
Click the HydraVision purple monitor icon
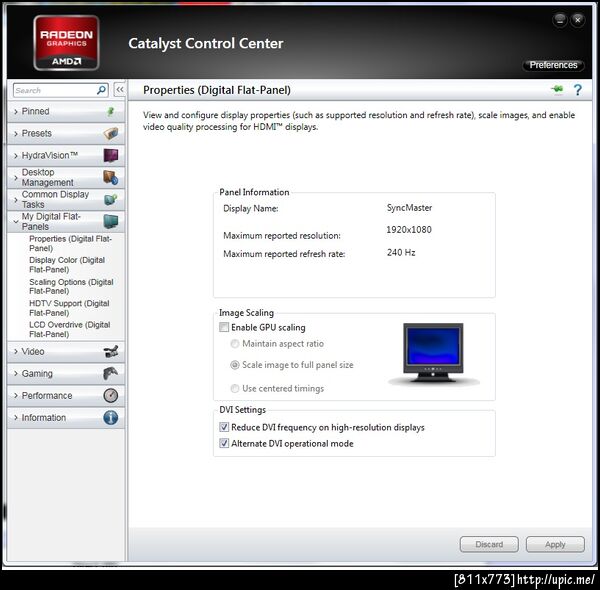[x=111, y=155]
